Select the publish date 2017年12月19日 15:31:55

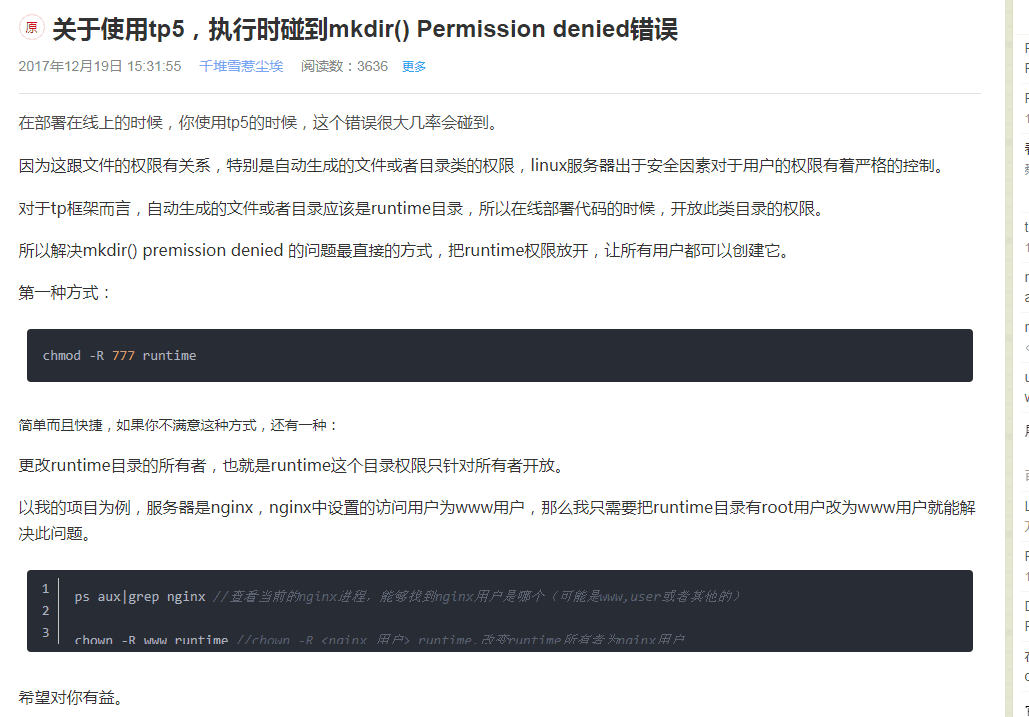[100, 66]
